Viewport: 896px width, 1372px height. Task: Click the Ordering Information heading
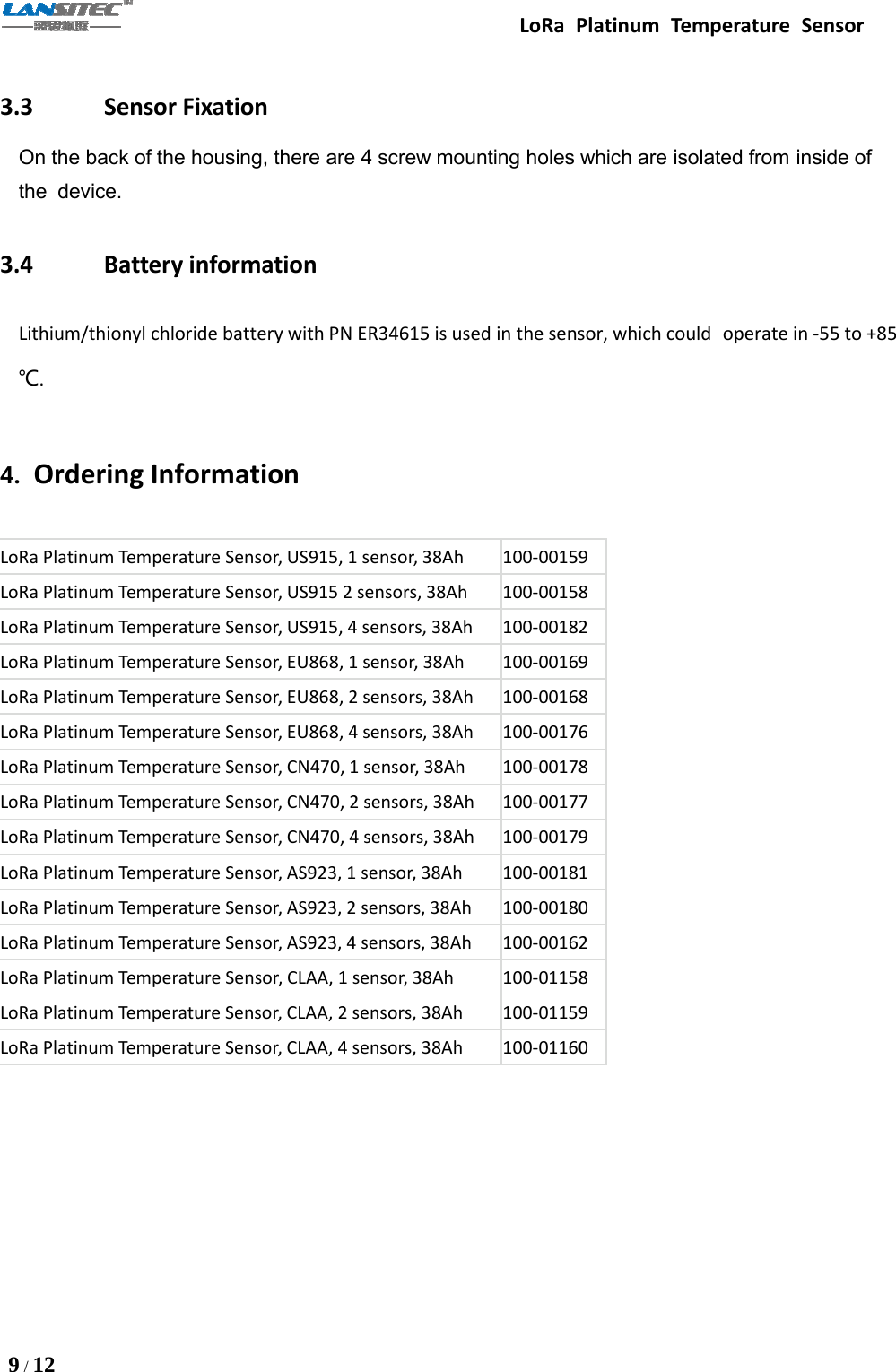(150, 473)
